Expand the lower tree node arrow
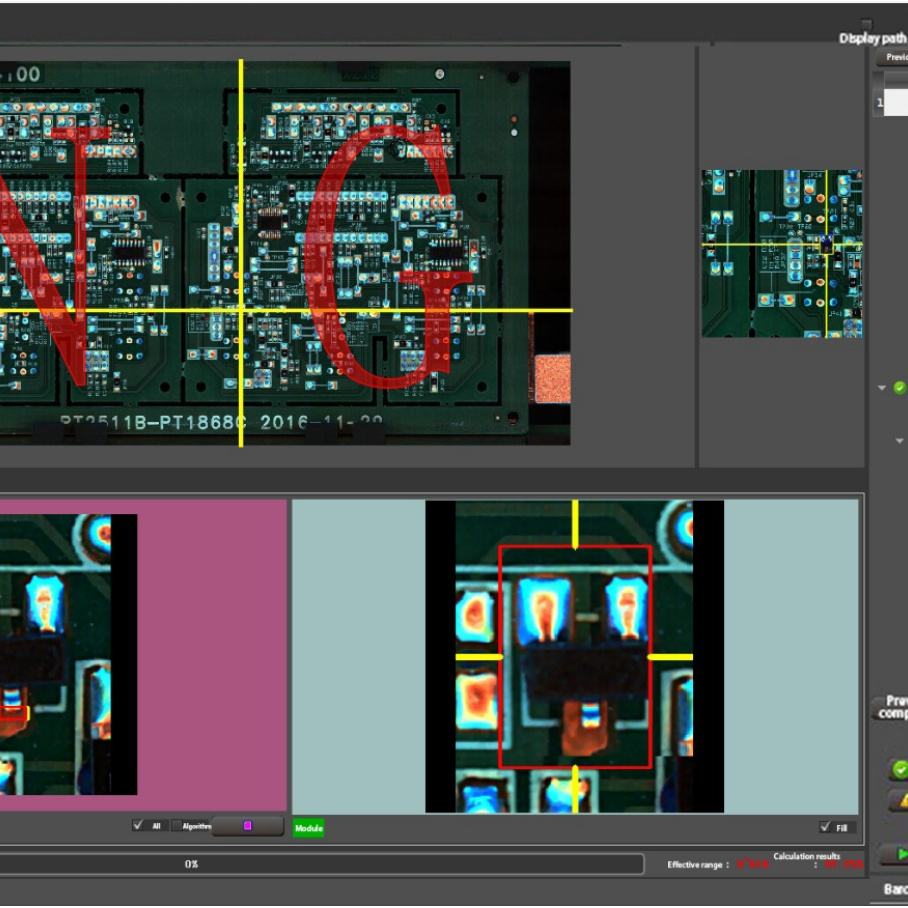 click(x=898, y=440)
